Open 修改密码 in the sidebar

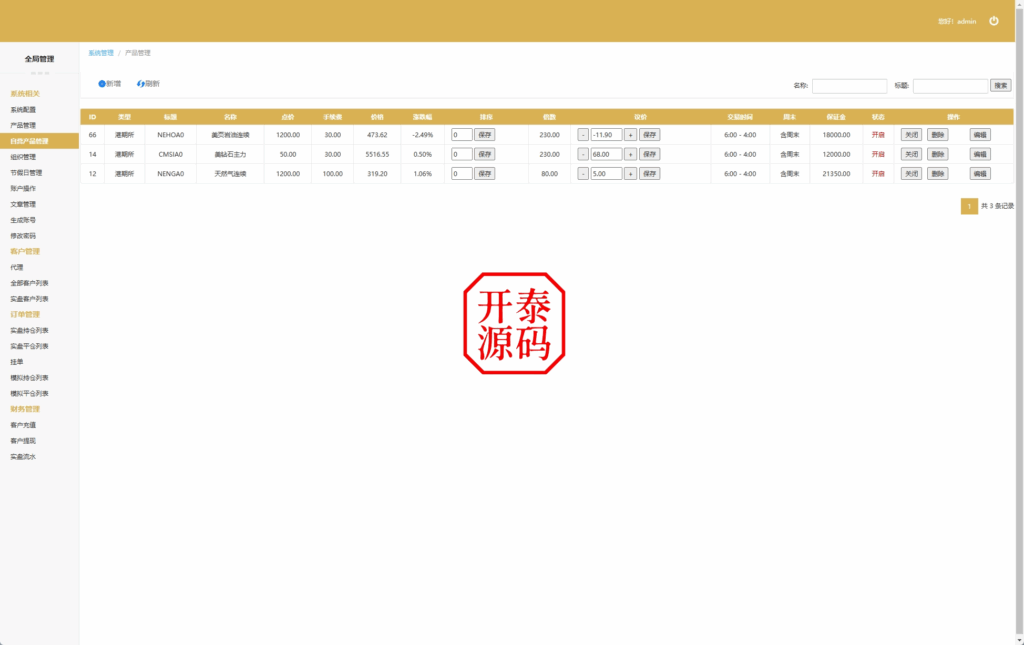23,236
